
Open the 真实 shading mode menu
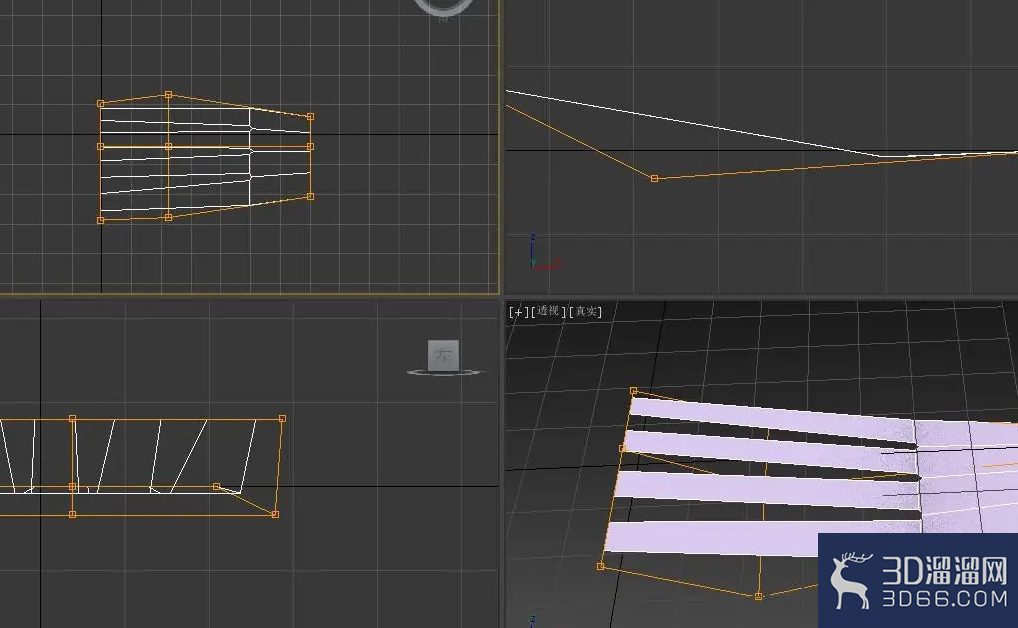pos(586,312)
